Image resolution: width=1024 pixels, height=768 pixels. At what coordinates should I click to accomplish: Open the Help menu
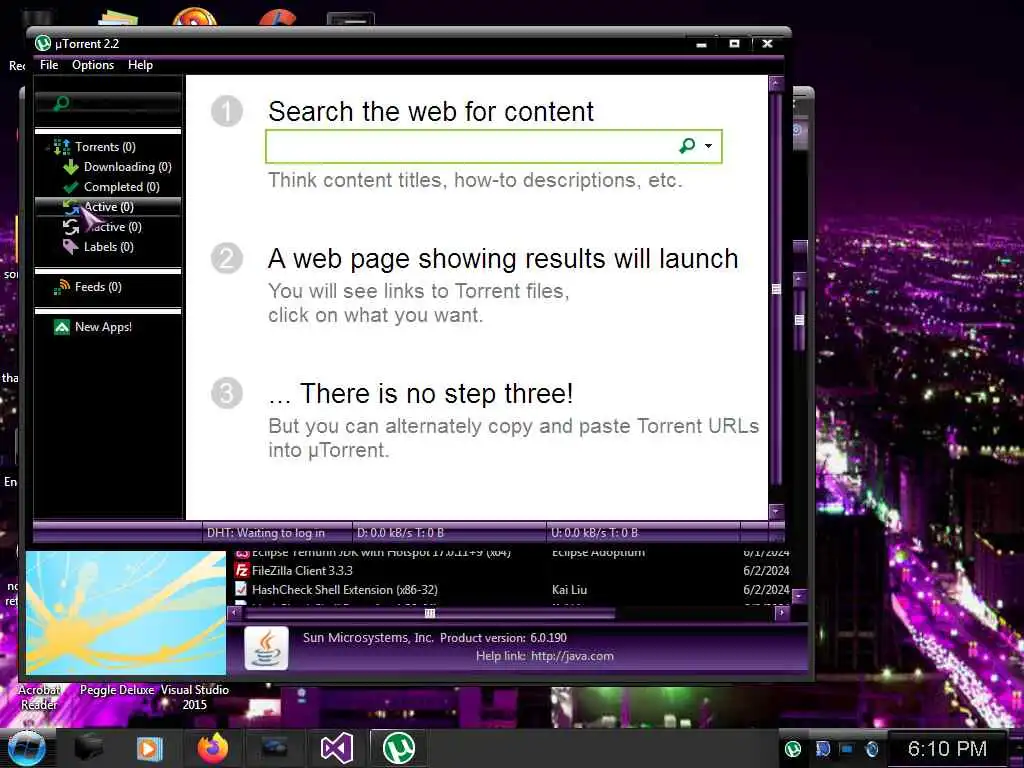[x=140, y=65]
